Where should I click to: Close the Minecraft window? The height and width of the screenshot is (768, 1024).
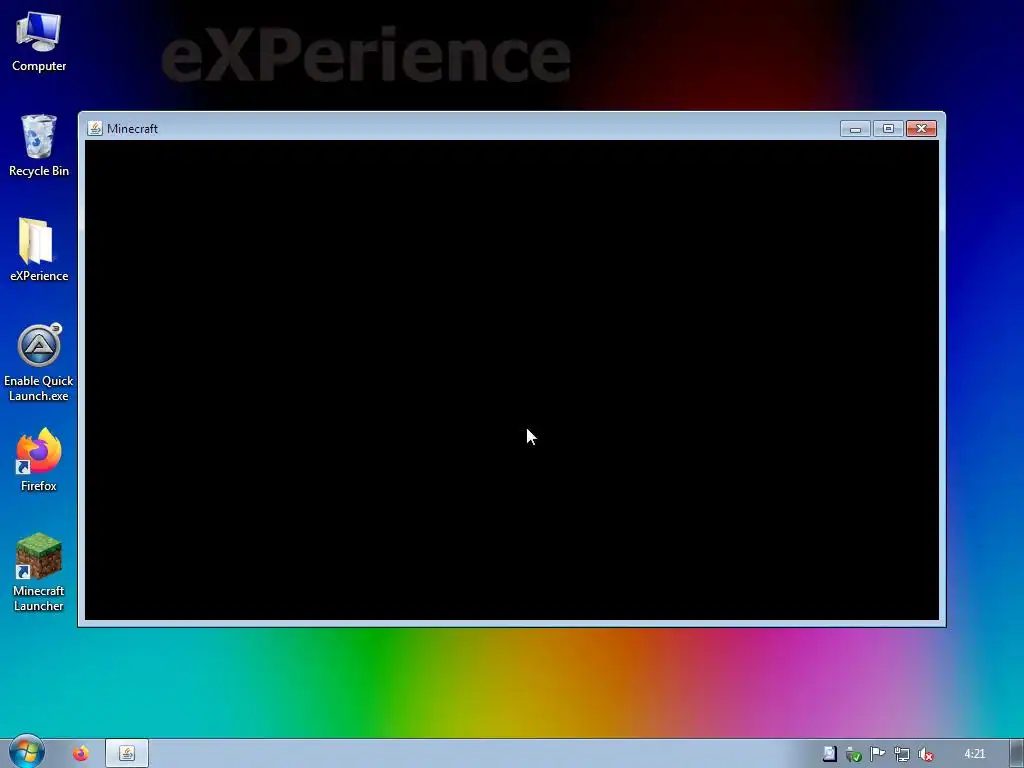(x=921, y=129)
